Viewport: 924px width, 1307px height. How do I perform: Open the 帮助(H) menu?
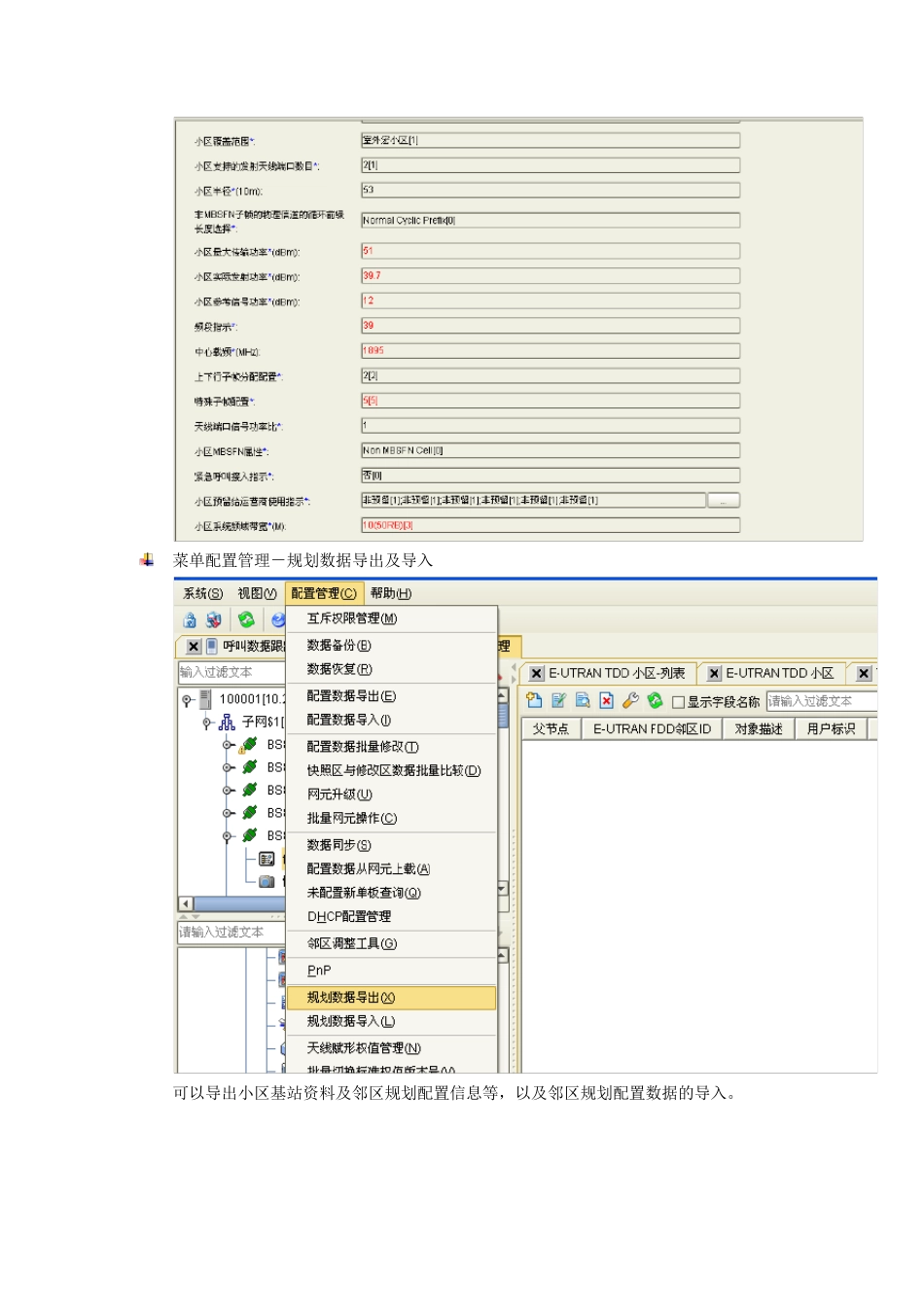click(x=390, y=593)
